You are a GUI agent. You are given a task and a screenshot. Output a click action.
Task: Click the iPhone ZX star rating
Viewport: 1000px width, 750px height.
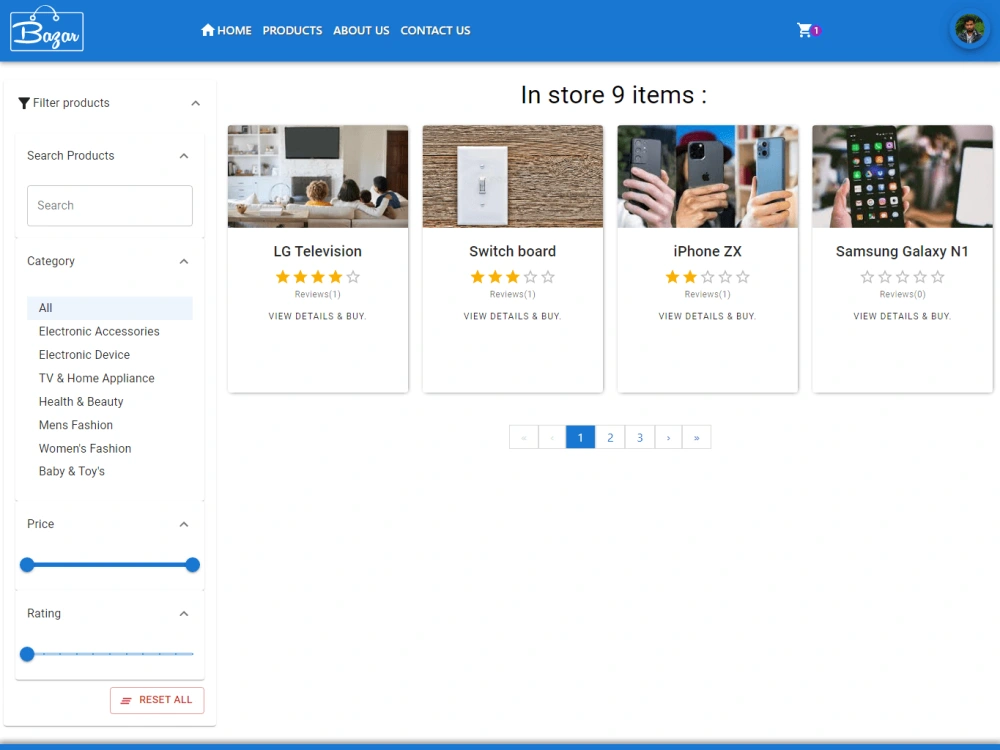(x=707, y=277)
